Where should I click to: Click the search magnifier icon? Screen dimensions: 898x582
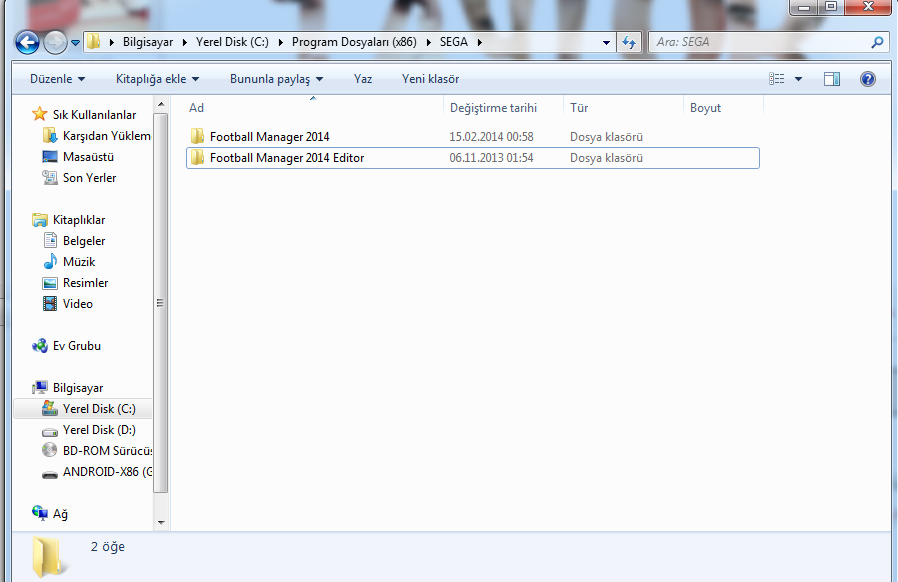[877, 42]
